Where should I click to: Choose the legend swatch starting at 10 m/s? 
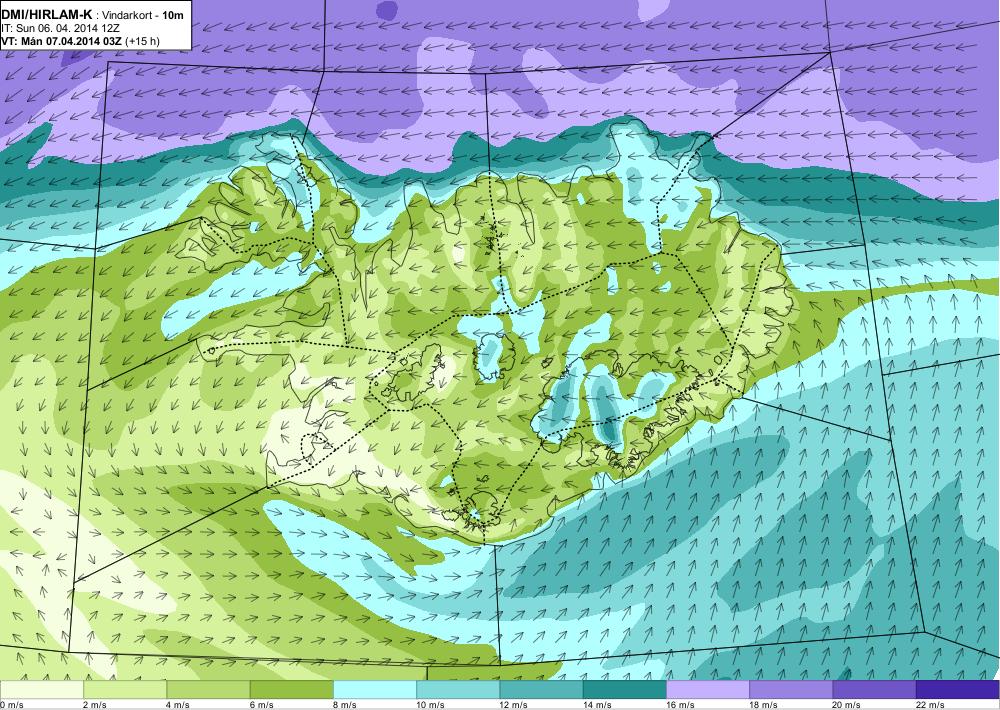pyautogui.click(x=458, y=690)
